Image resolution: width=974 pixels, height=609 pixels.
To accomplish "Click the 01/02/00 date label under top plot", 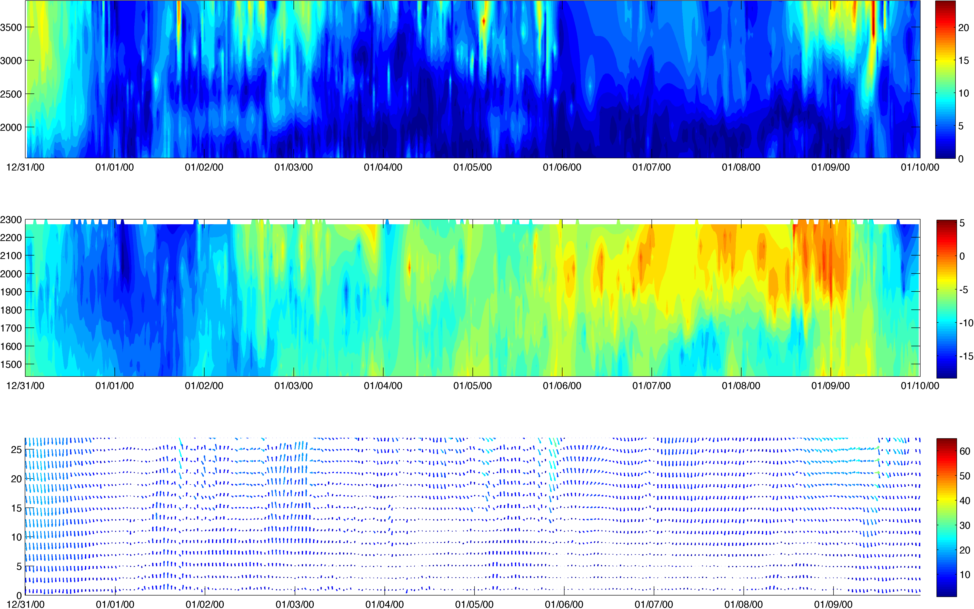I will pos(204,167).
